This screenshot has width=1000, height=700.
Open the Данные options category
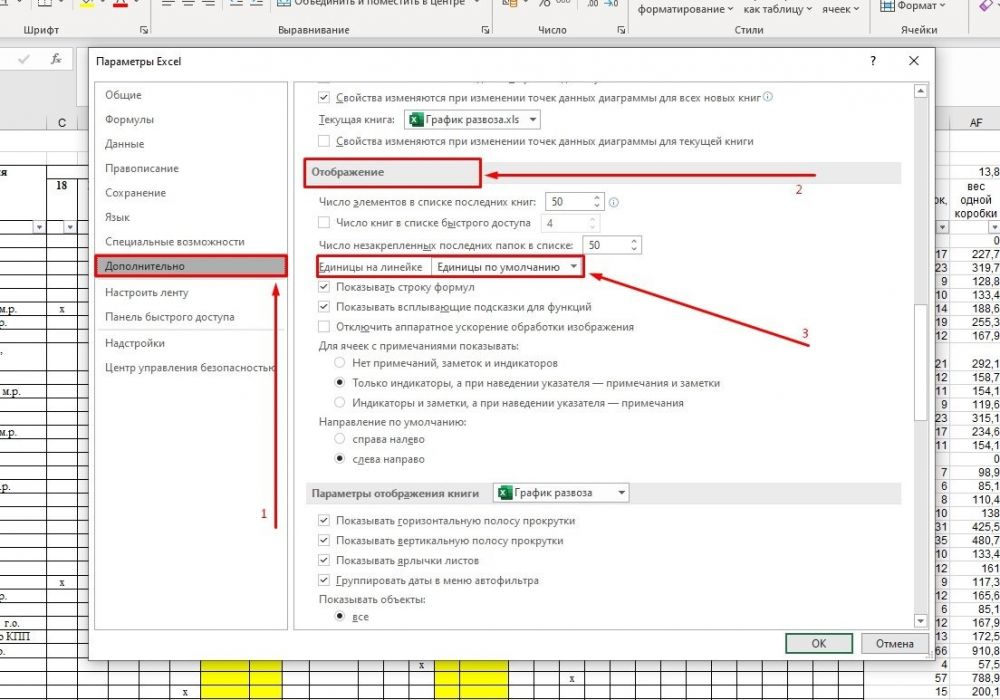click(x=190, y=143)
